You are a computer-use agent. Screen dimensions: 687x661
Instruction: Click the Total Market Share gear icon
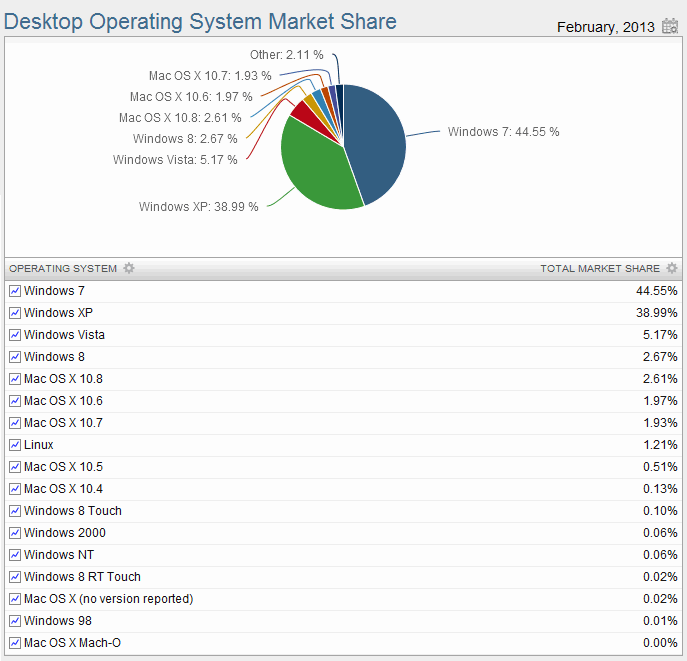click(x=672, y=268)
